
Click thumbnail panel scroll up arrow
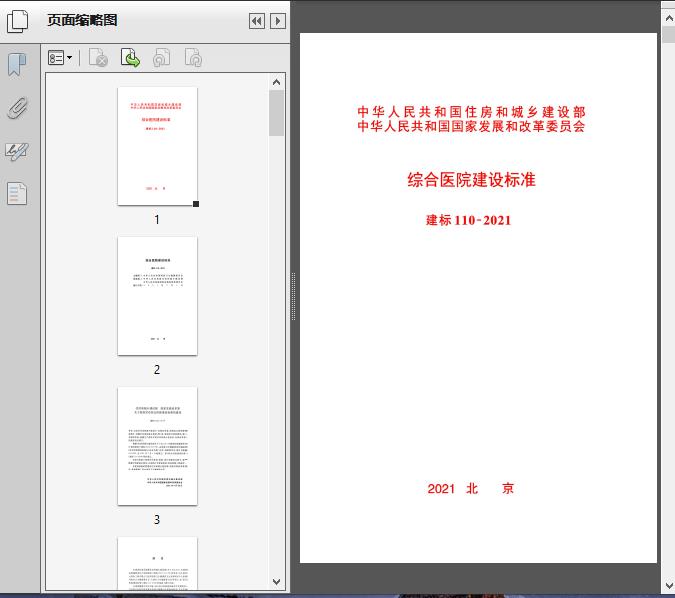point(276,82)
